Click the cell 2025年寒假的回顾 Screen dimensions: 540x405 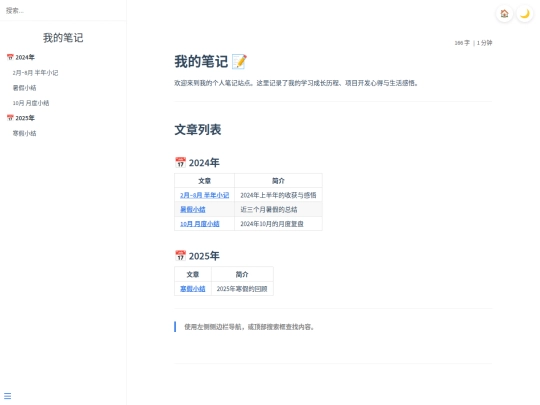[242, 289]
